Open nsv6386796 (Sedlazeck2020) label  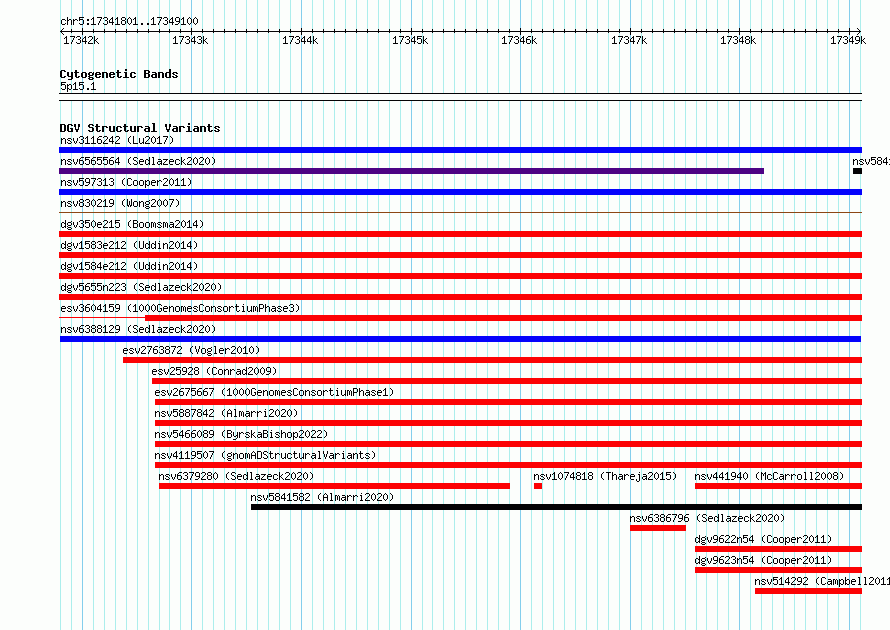point(707,518)
